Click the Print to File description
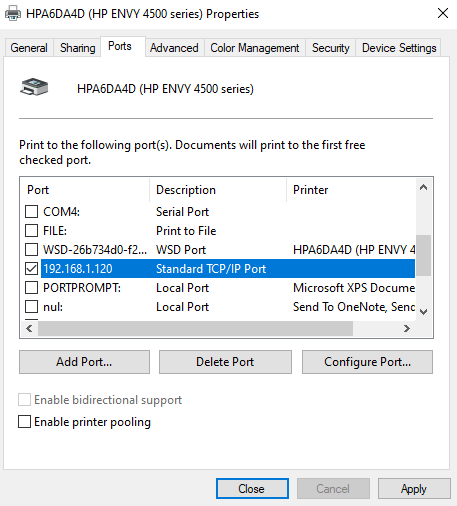457x506 pixels. [x=186, y=231]
